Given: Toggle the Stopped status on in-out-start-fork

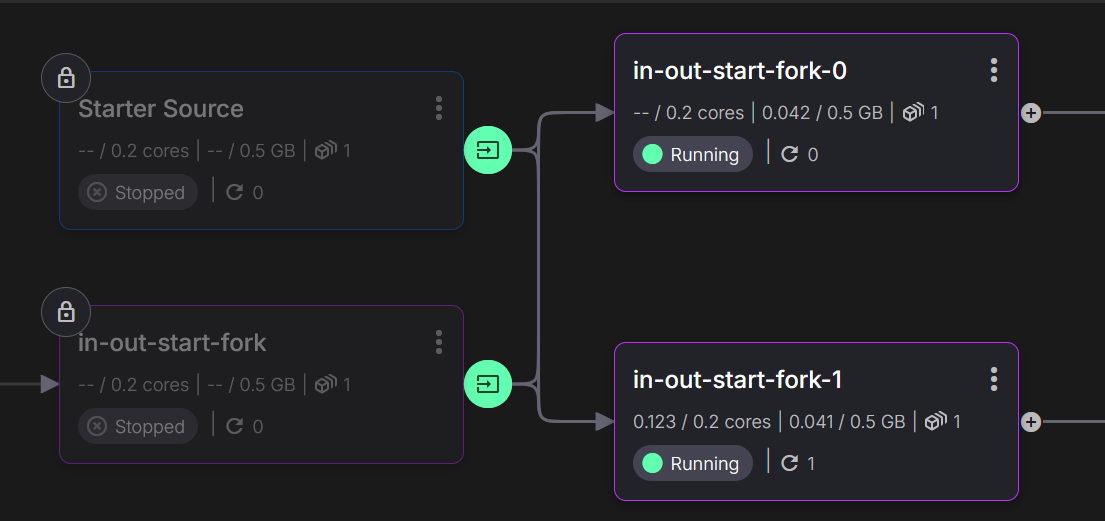Looking at the screenshot, I should coord(137,426).
